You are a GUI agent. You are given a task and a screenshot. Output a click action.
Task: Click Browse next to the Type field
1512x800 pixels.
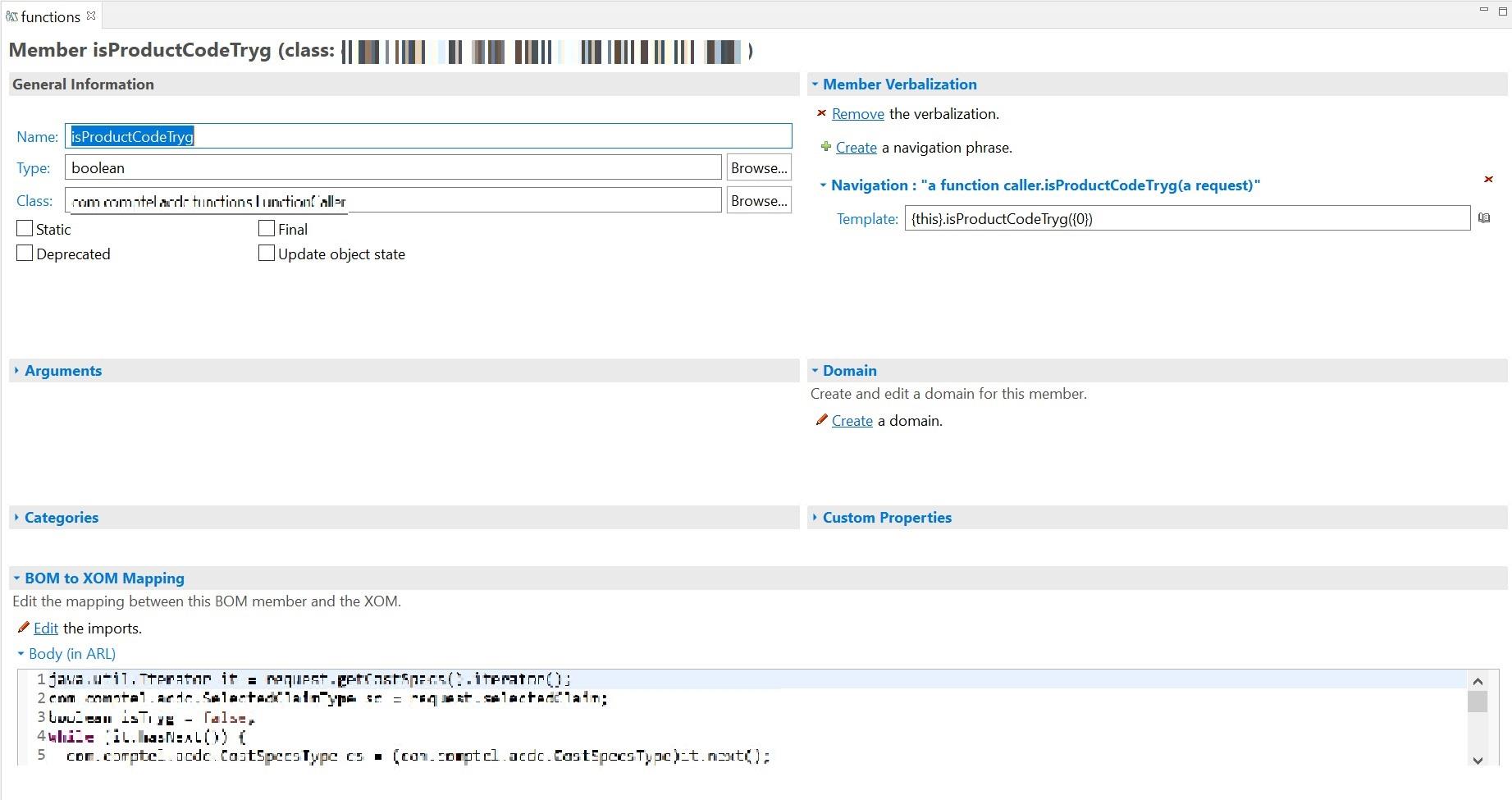tap(758, 167)
